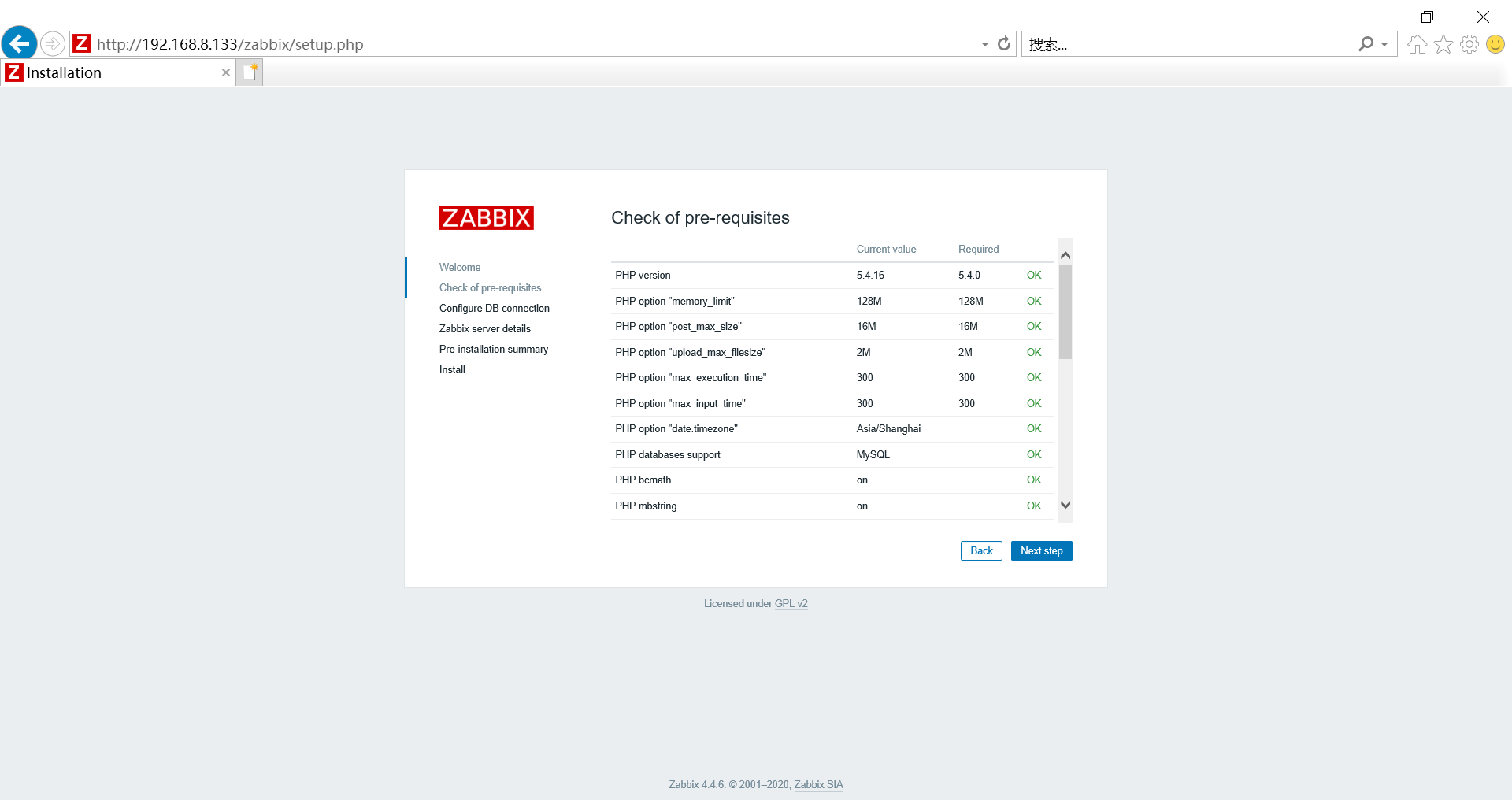Click the MySQL database value
Viewport: 1512px width, 800px height.
[x=873, y=455]
